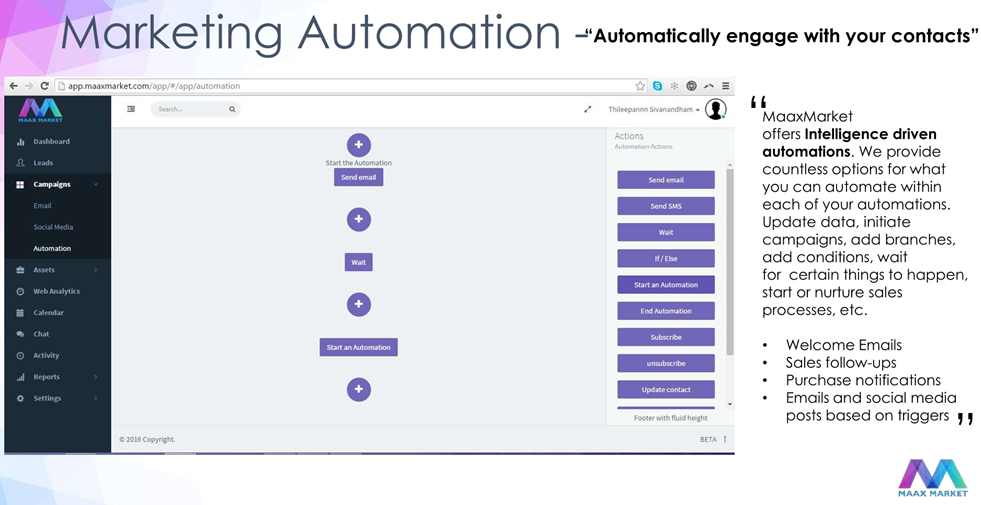Click Start an Automation node in canvas
The width and height of the screenshot is (981, 505).
358,347
